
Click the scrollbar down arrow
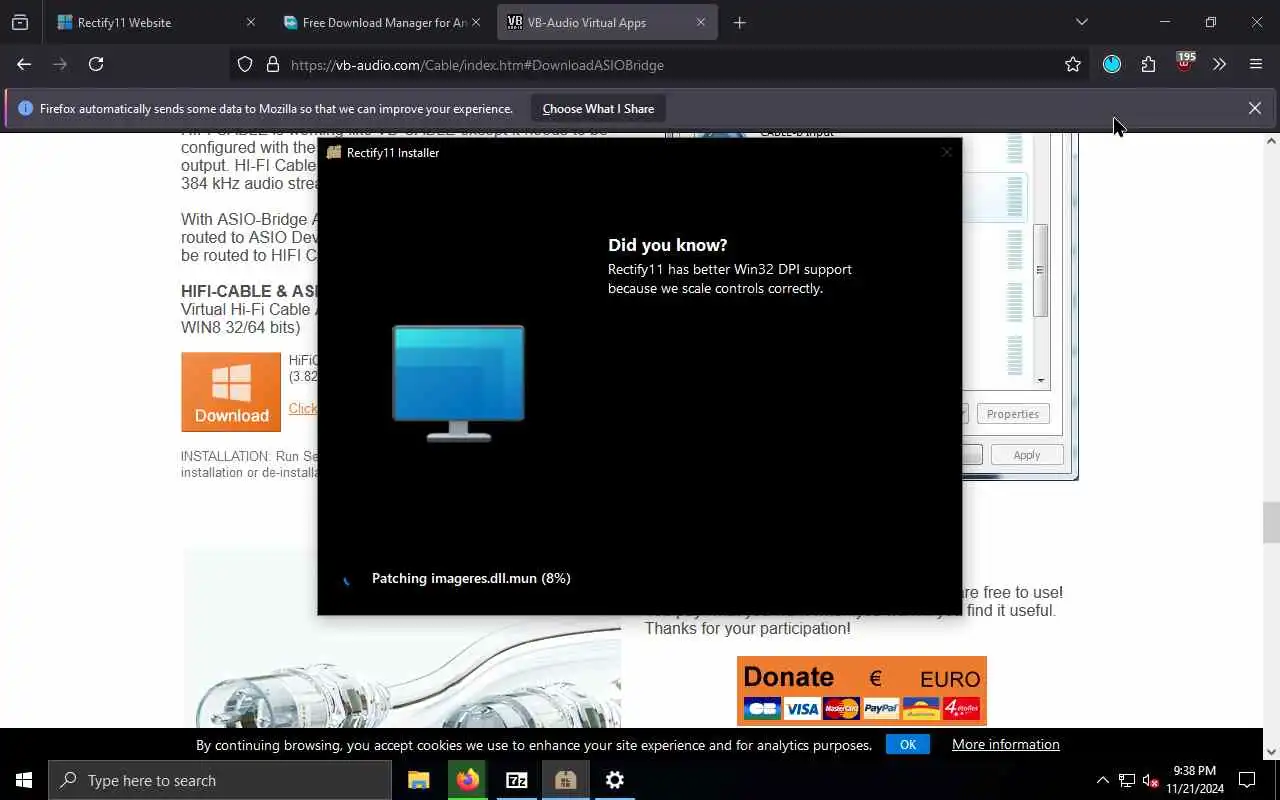[1271, 752]
